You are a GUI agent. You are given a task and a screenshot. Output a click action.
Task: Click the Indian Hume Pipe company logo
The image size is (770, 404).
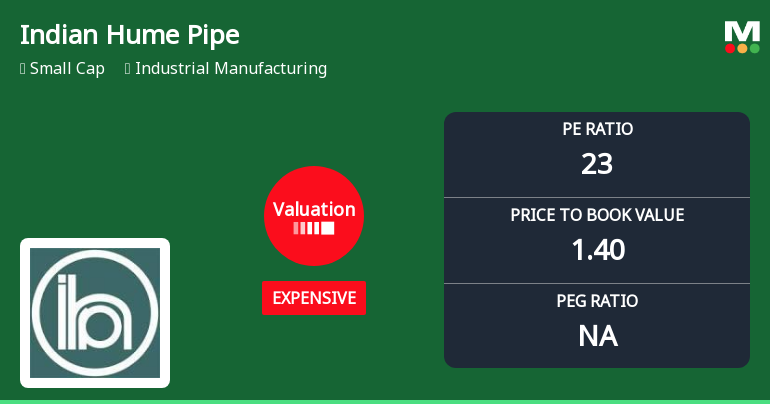point(95,313)
